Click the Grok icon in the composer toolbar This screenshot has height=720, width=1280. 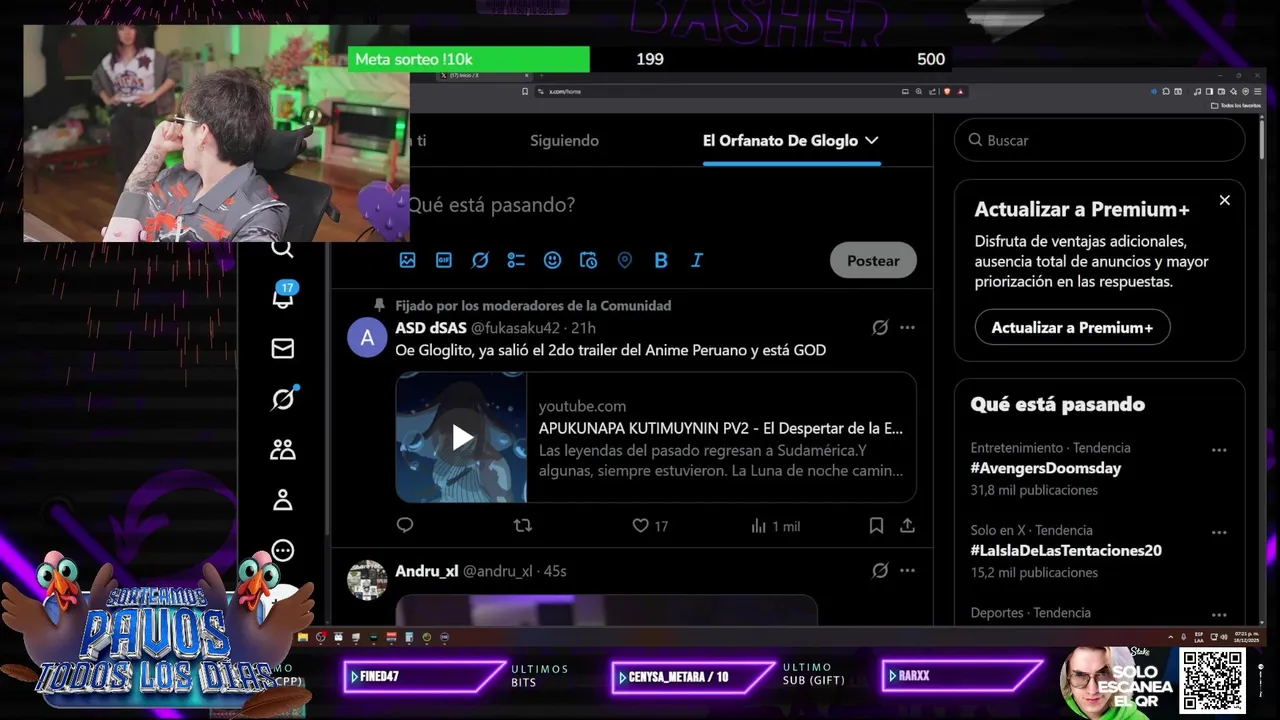[480, 260]
